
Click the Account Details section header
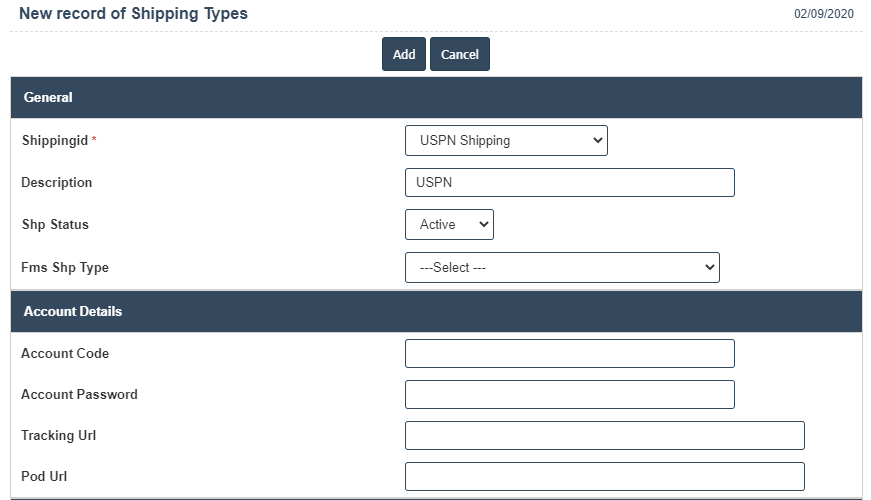tap(72, 312)
